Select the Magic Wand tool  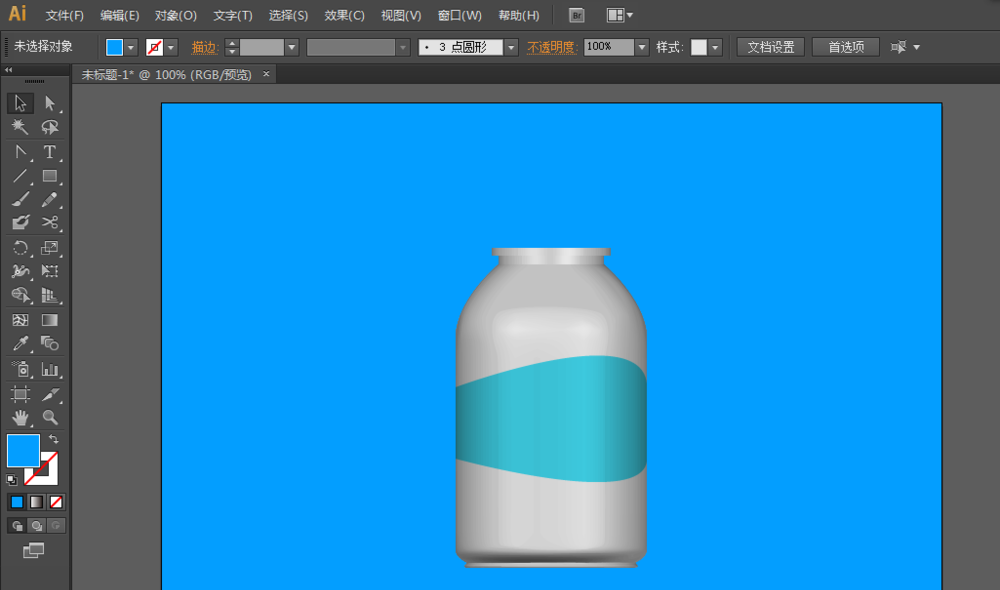pos(20,127)
